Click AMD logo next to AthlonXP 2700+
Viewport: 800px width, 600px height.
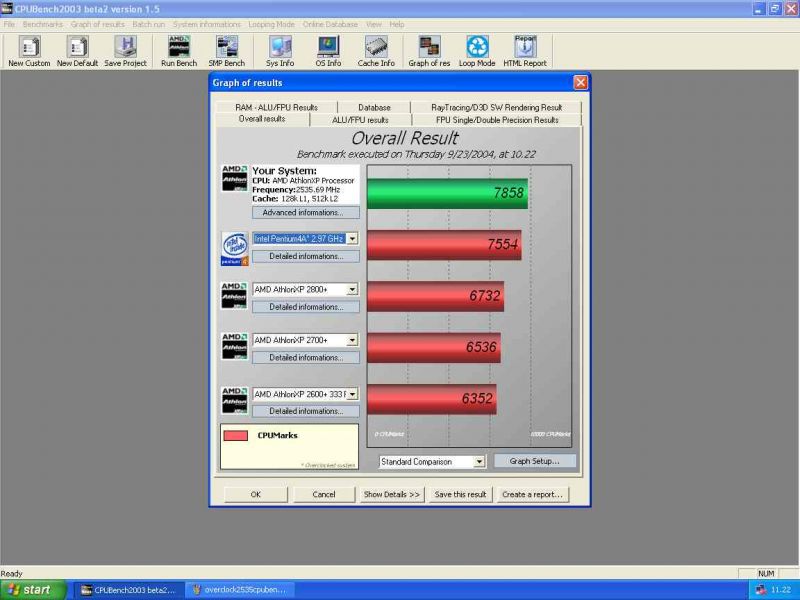click(x=234, y=346)
